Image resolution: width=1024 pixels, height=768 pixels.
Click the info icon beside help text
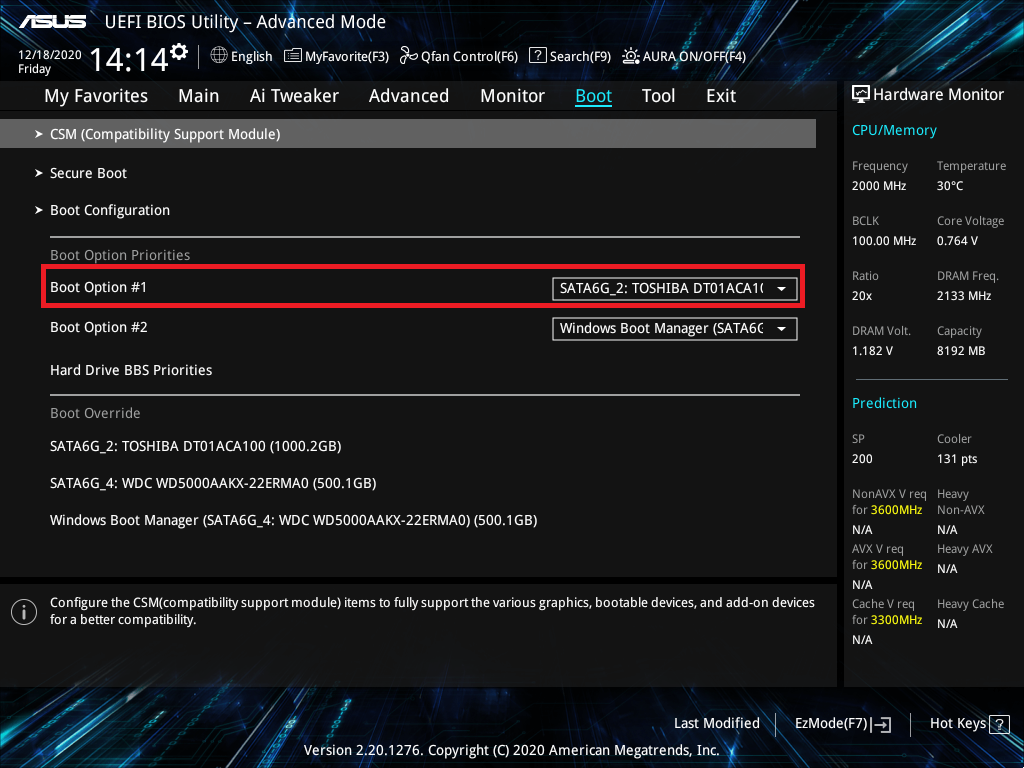click(x=24, y=612)
